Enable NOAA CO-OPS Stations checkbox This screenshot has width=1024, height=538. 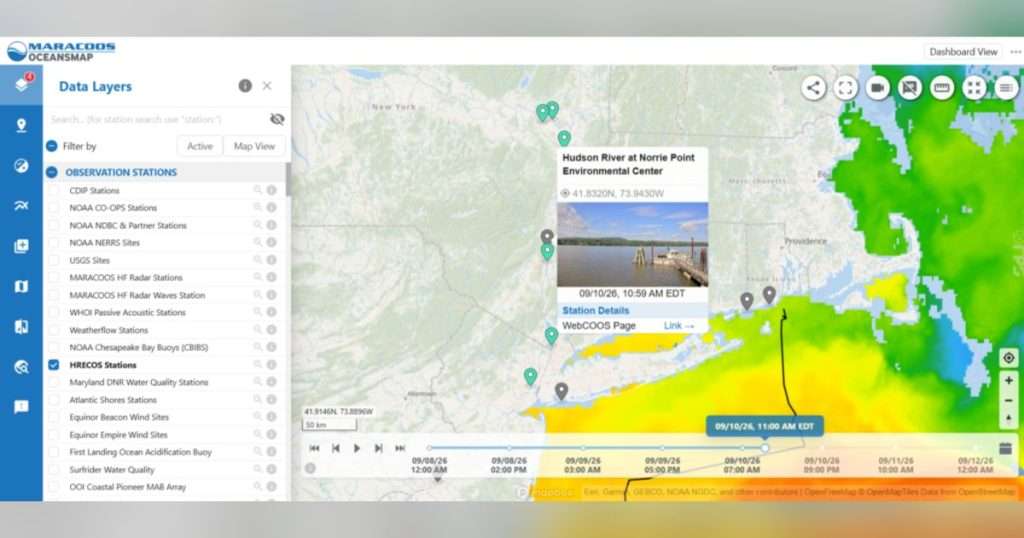(54, 208)
